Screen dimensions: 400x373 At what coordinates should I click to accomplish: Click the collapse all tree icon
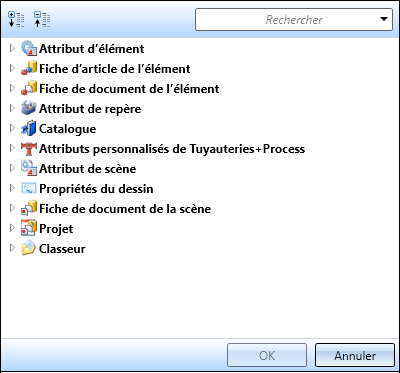(42, 20)
